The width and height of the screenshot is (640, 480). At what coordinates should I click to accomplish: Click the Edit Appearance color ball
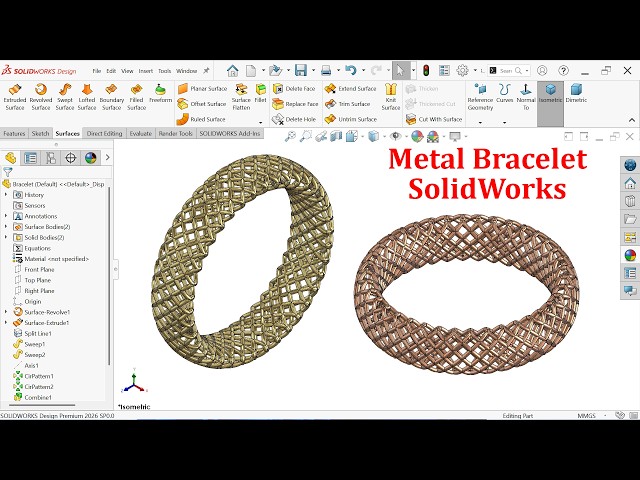[417, 136]
